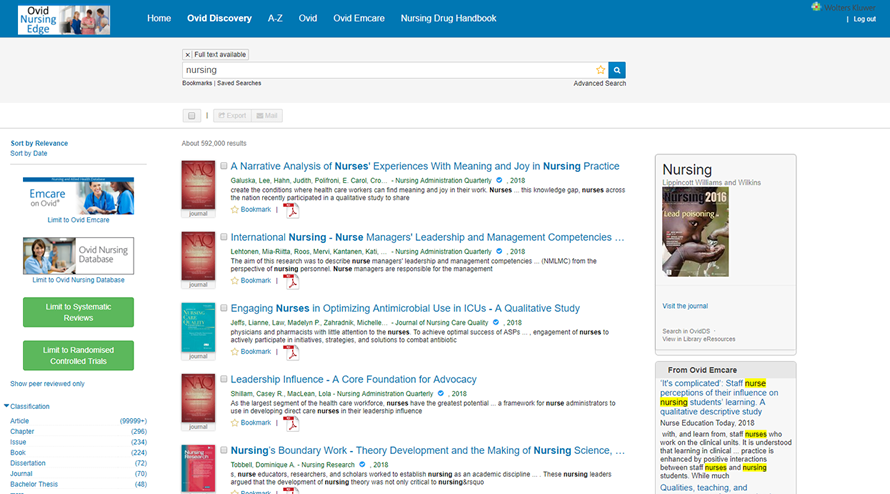
Task: Click the Ovid Nursing Edge logo
Action: pos(64,19)
